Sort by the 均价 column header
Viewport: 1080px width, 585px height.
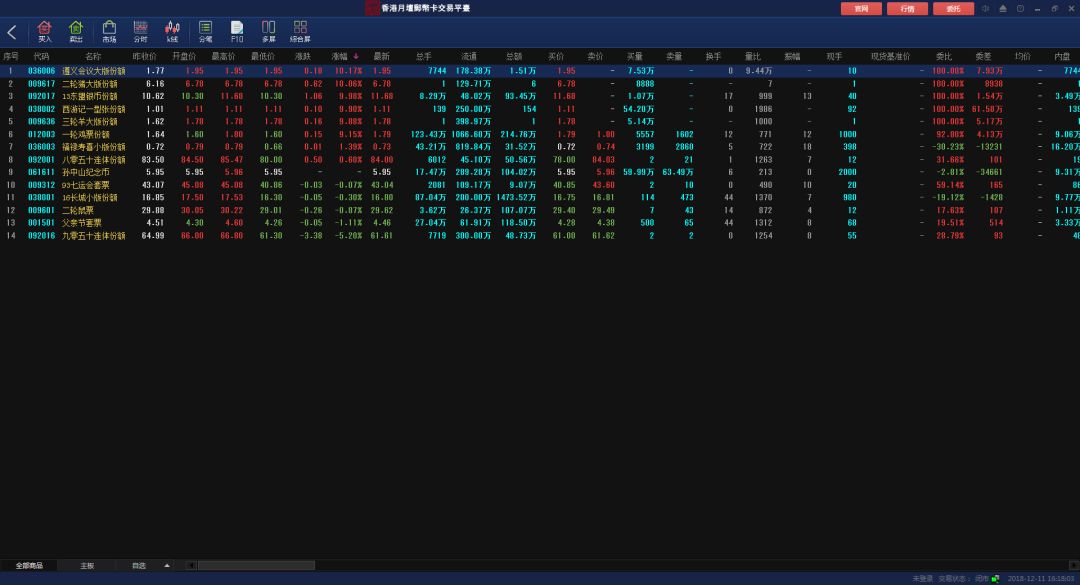pyautogui.click(x=1023, y=57)
